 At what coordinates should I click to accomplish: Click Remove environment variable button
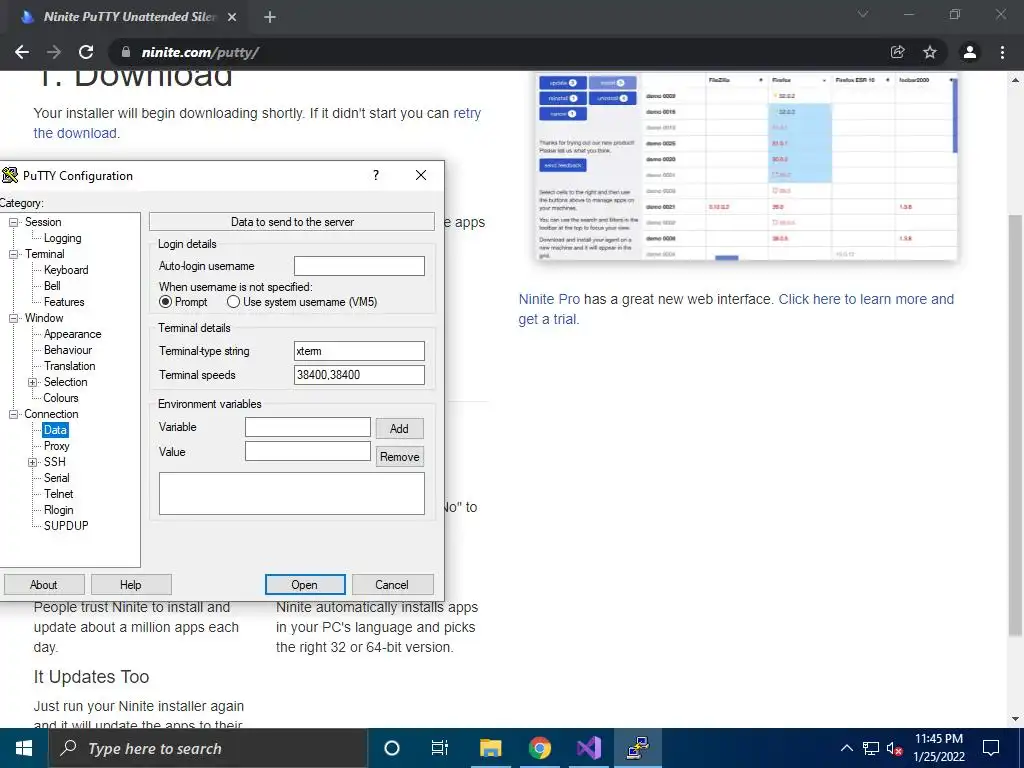click(399, 456)
